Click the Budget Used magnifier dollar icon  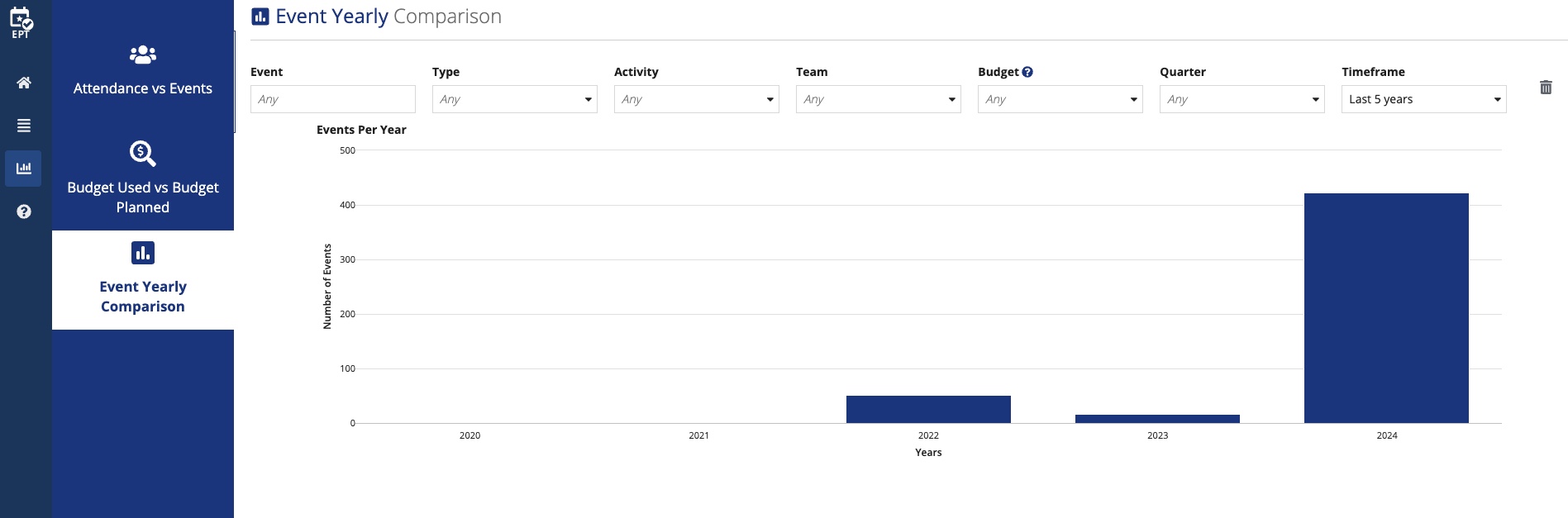click(143, 154)
